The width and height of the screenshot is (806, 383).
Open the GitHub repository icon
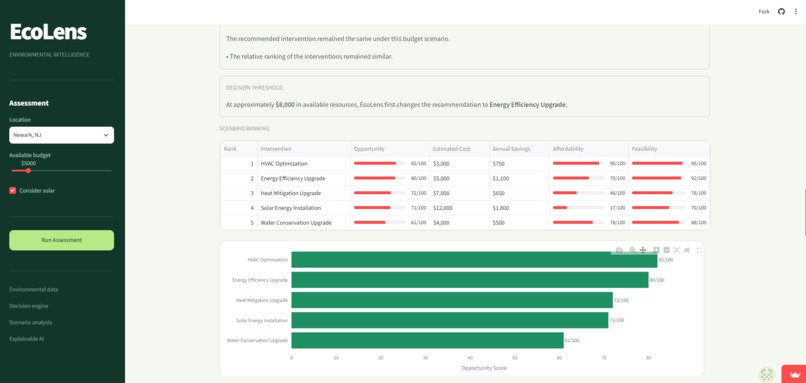coord(781,11)
